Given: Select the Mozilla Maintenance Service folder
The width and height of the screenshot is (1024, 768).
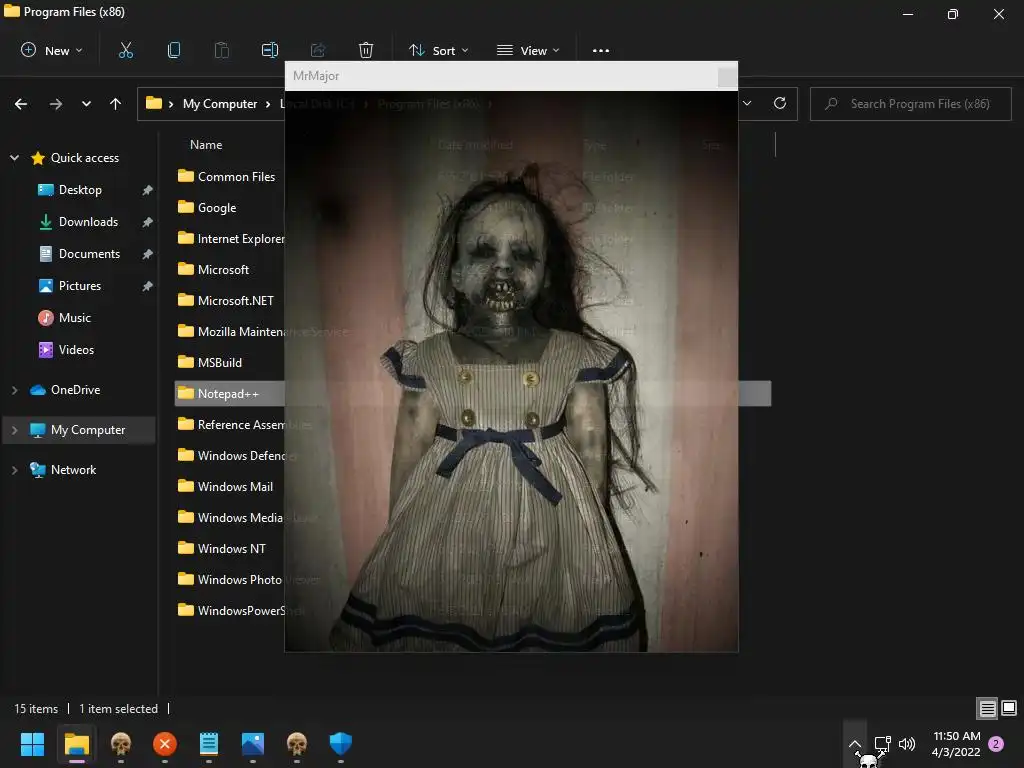Looking at the screenshot, I should tap(230, 332).
